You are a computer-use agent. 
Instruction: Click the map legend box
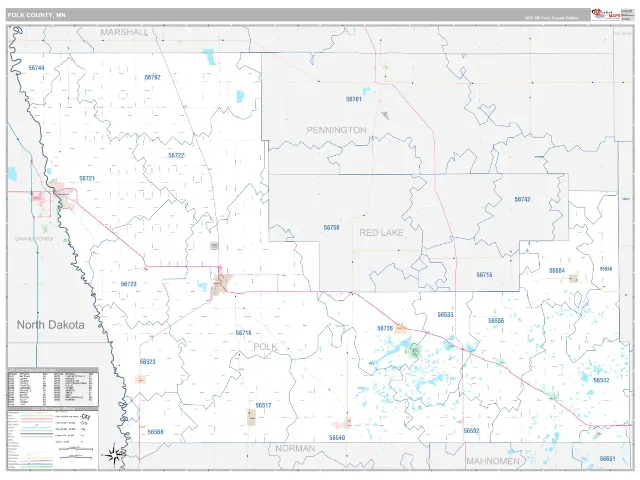(53, 438)
